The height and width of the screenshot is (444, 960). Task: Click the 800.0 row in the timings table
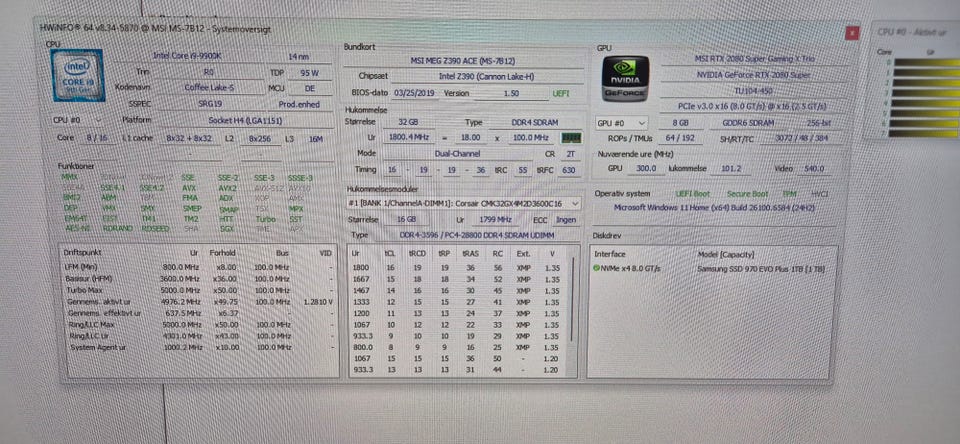pos(459,347)
